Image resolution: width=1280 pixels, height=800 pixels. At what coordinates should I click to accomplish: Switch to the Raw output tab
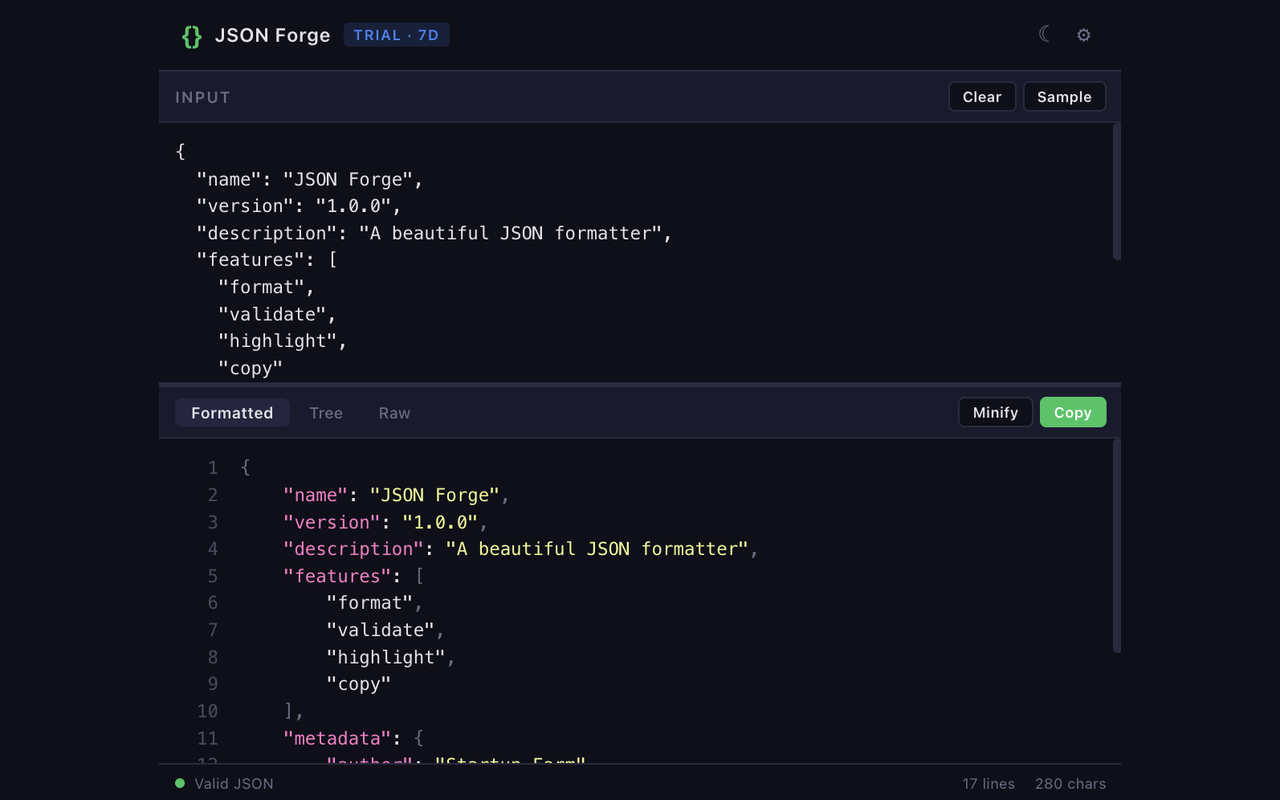coord(394,413)
